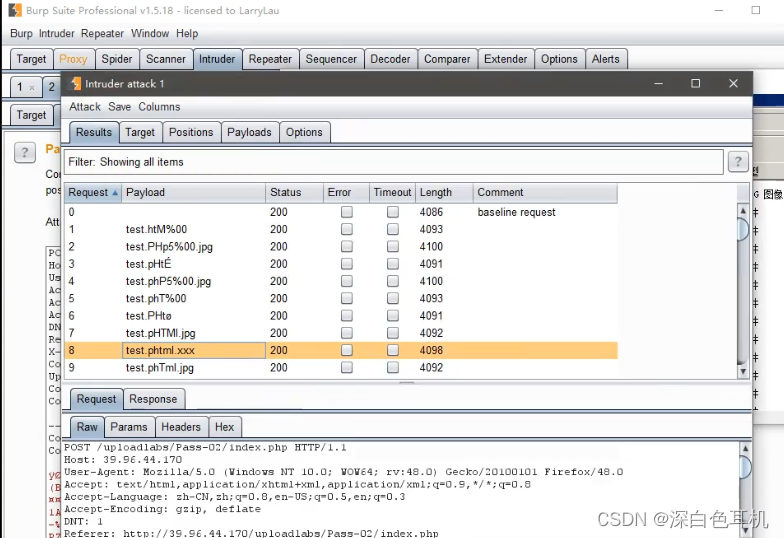Open main window Options tab next to Extender
Image resolution: width=784 pixels, height=538 pixels.
559,59
